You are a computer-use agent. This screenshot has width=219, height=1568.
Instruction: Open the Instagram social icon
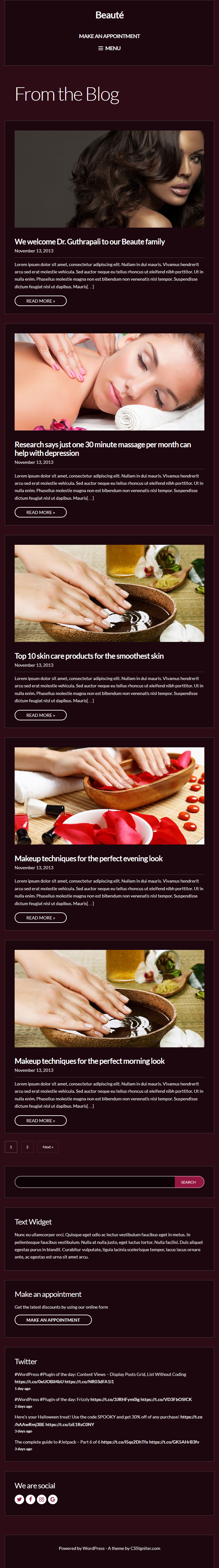(x=42, y=1498)
